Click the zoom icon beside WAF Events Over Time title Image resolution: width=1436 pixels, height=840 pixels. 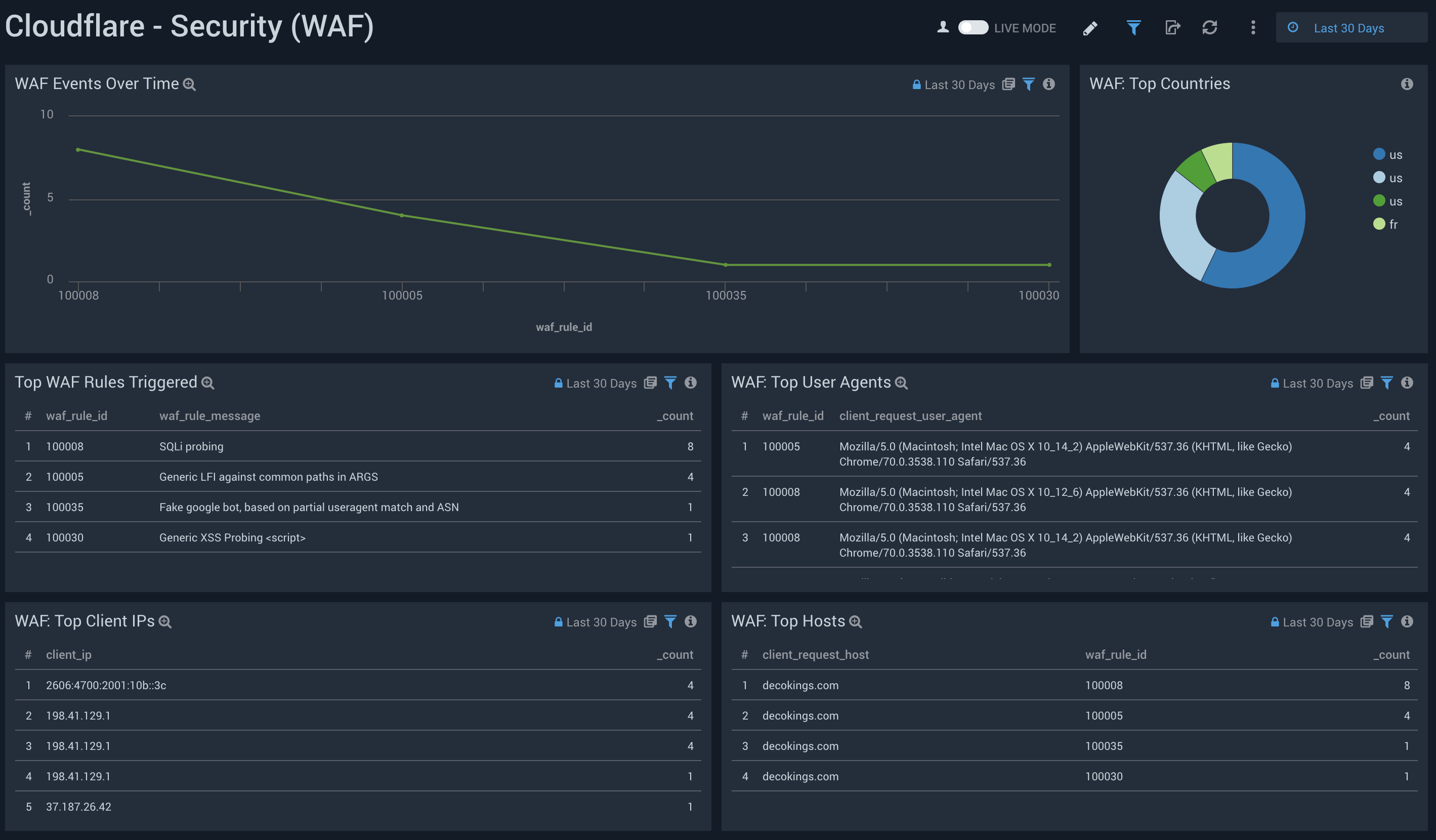[x=190, y=85]
